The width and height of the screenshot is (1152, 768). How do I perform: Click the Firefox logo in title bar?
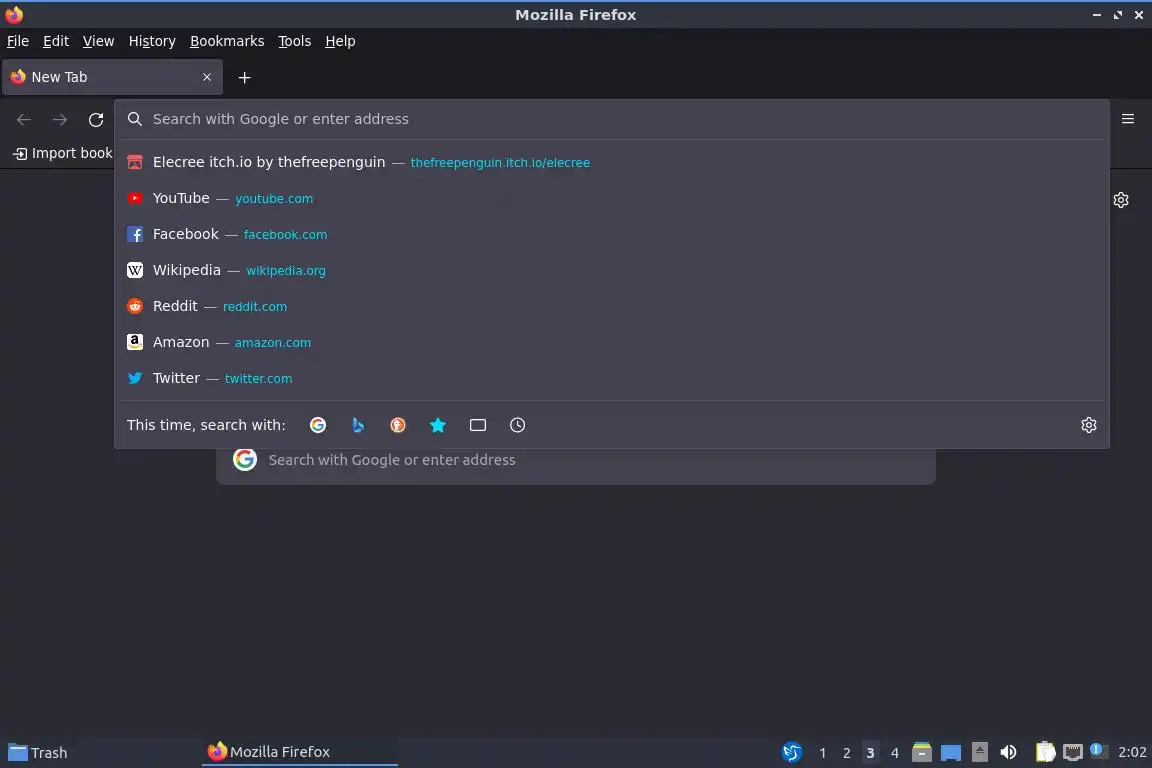pos(14,15)
